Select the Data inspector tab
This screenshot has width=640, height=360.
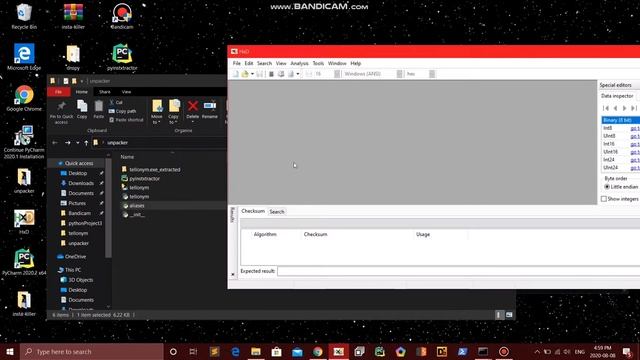[x=617, y=96]
